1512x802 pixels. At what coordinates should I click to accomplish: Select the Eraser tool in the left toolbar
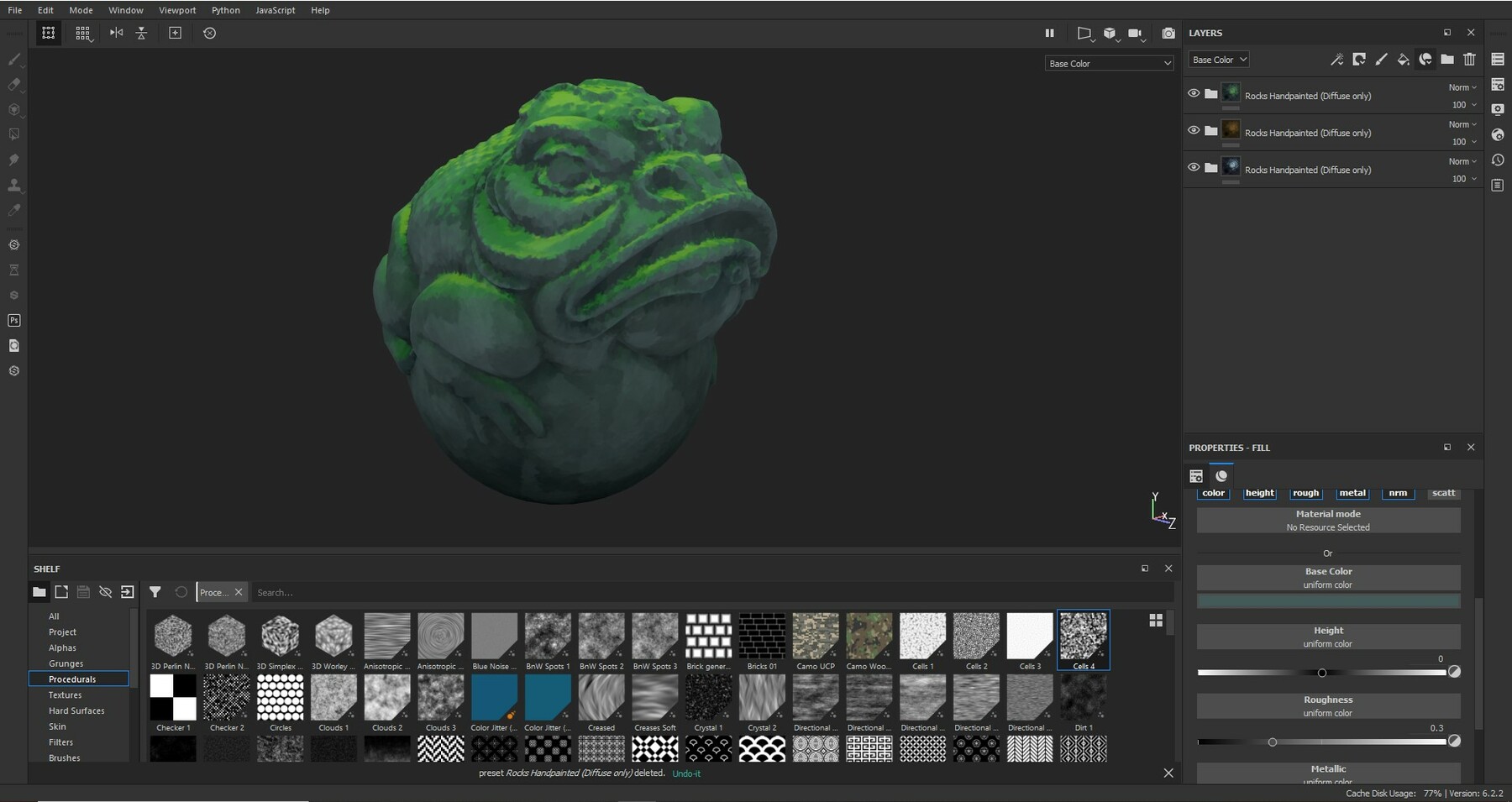pyautogui.click(x=13, y=84)
